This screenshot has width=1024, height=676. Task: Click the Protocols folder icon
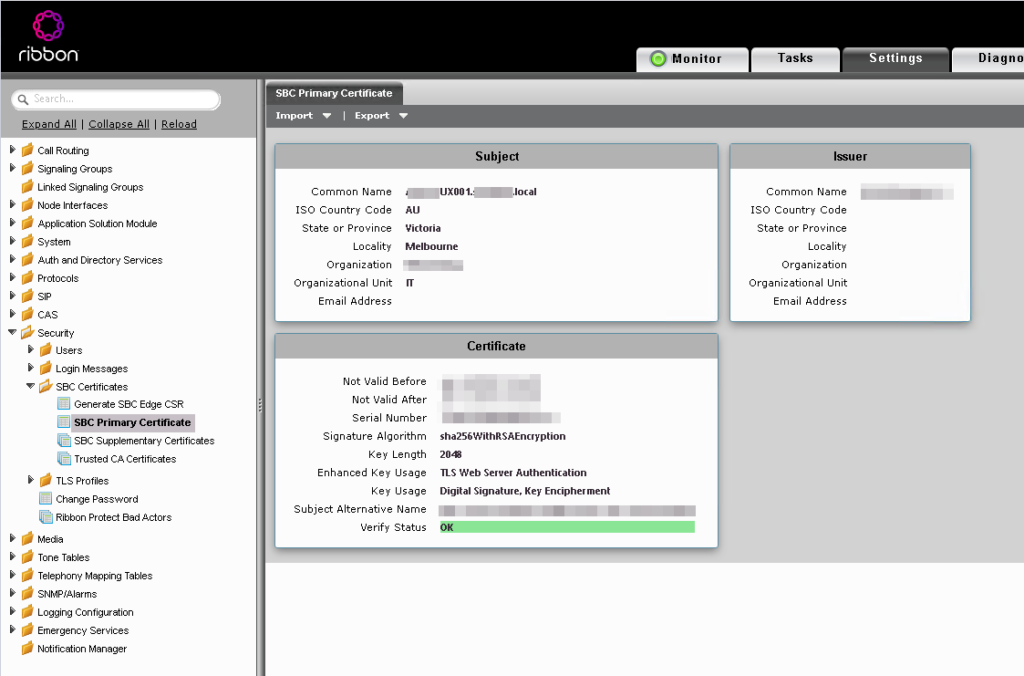pyautogui.click(x=27, y=278)
